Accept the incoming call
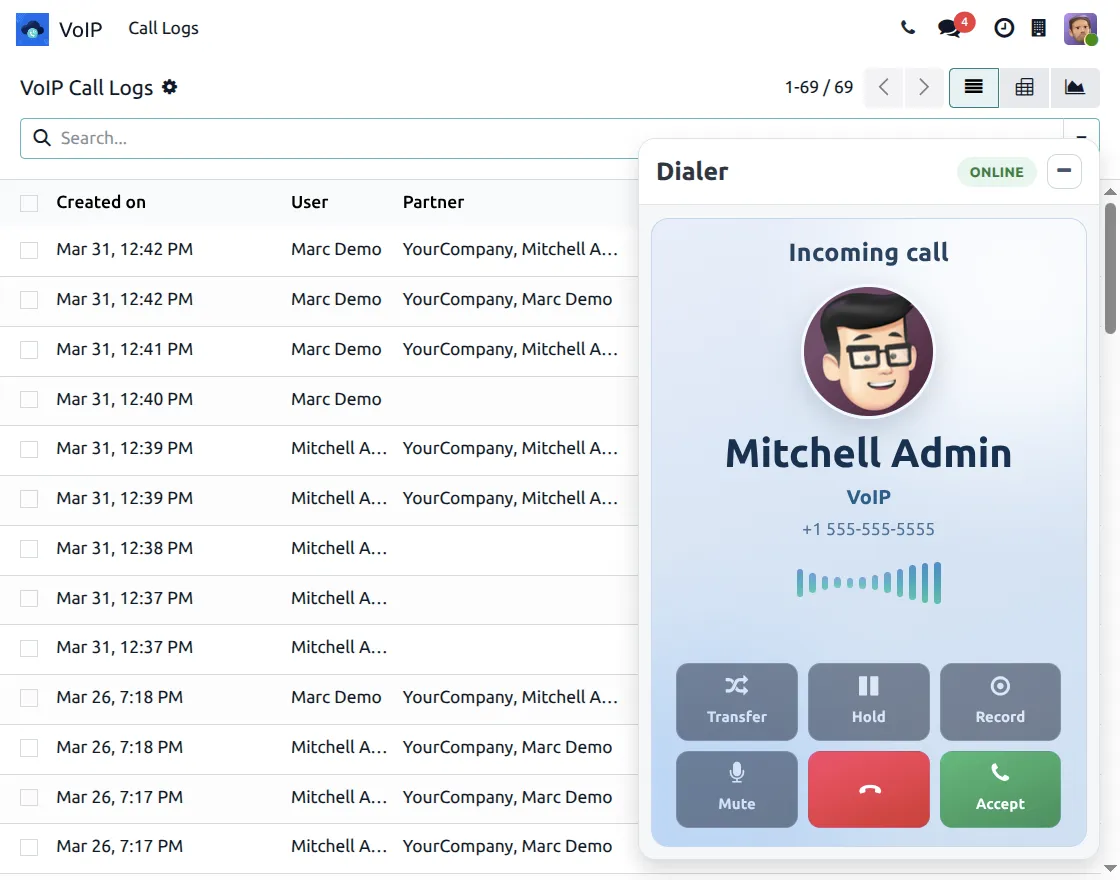This screenshot has width=1120, height=880. point(1000,789)
